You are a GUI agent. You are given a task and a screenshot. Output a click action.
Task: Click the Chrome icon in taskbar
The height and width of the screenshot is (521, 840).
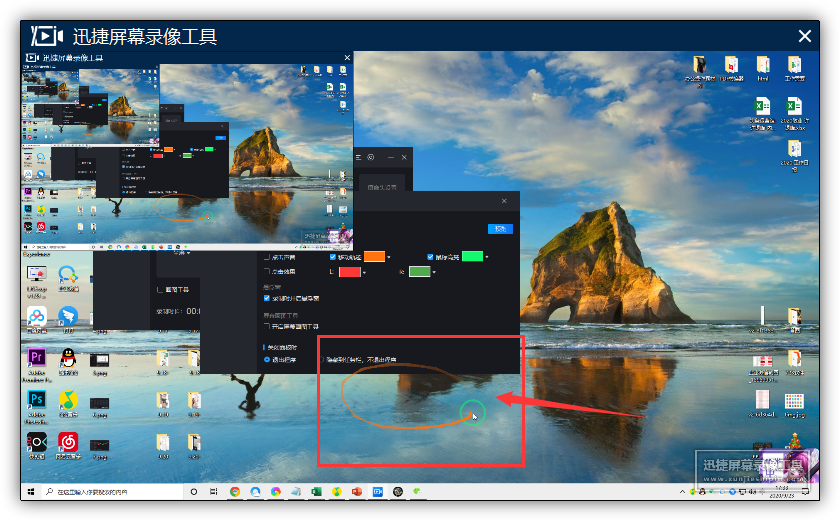(235, 492)
